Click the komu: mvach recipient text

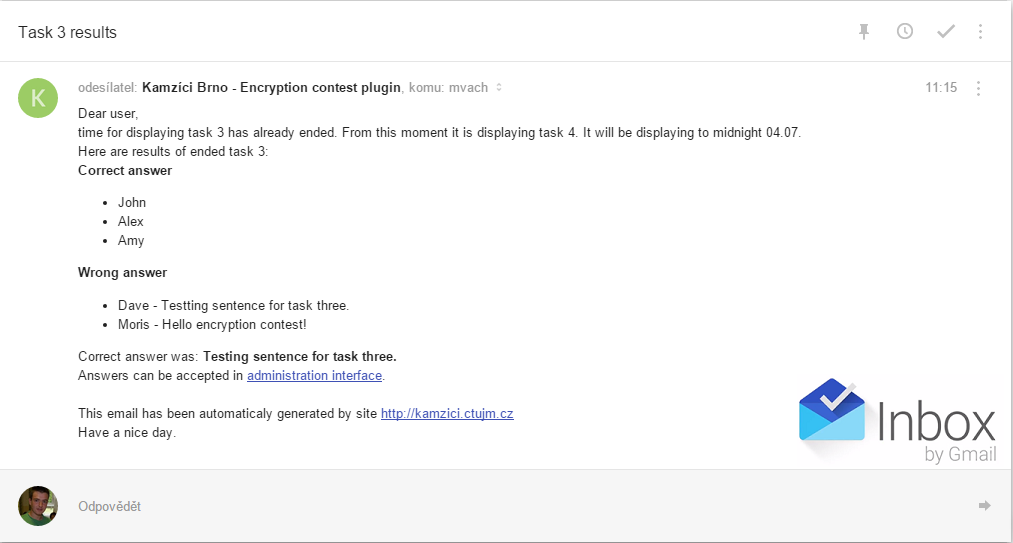tap(448, 87)
